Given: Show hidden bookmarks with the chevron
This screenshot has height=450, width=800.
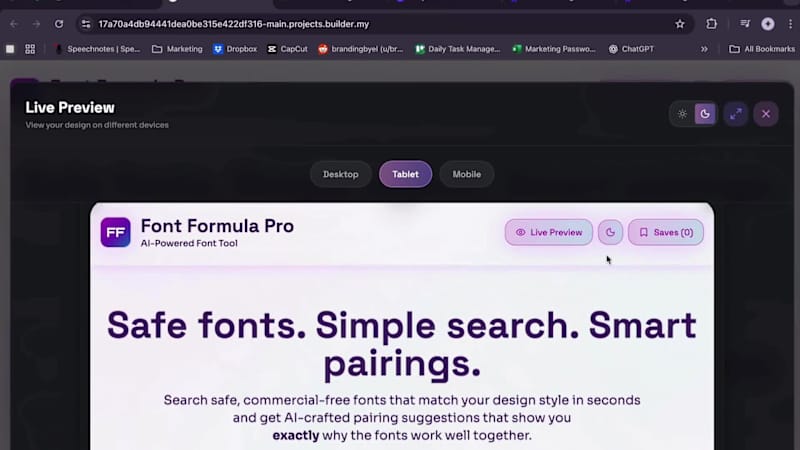Looking at the screenshot, I should point(704,49).
